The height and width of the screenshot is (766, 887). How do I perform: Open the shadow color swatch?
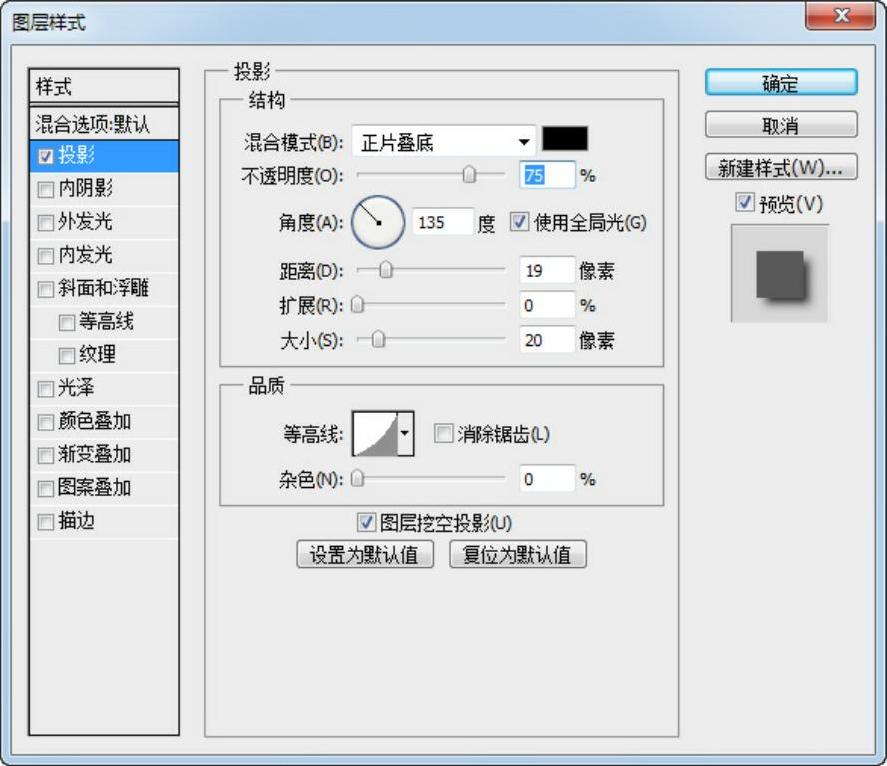click(x=564, y=140)
